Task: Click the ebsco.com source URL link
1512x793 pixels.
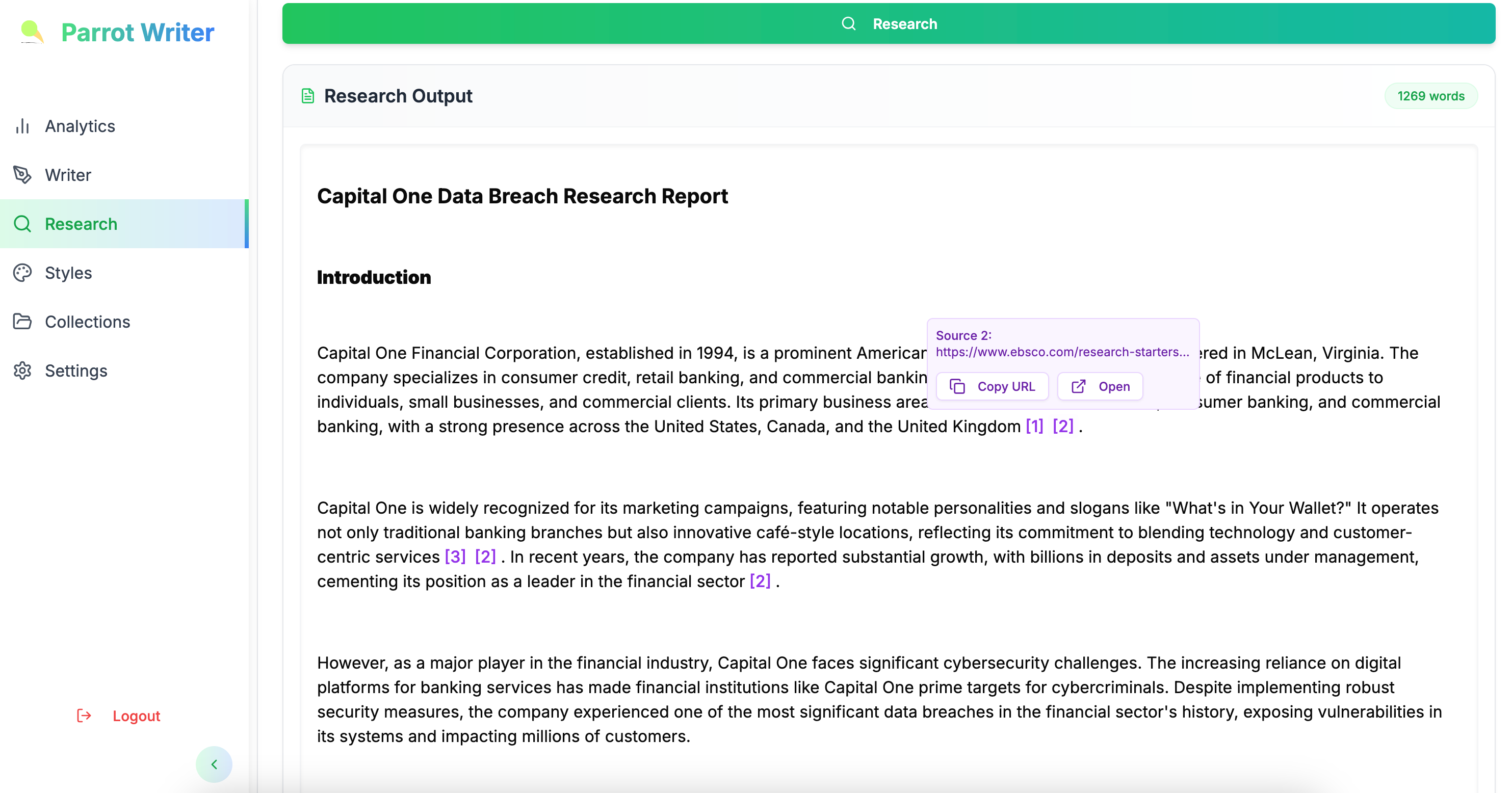Action: click(1062, 352)
